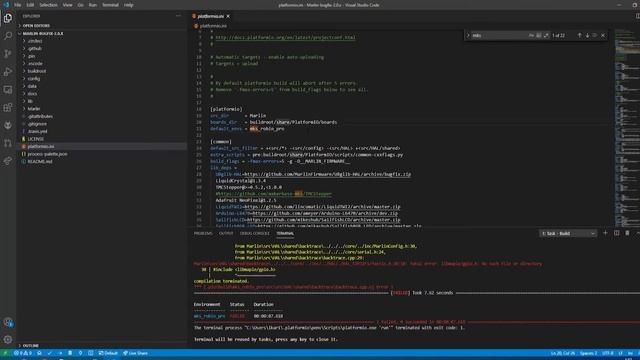
Task: Switch to the PROBLEMS panel tab
Action: [203, 233]
